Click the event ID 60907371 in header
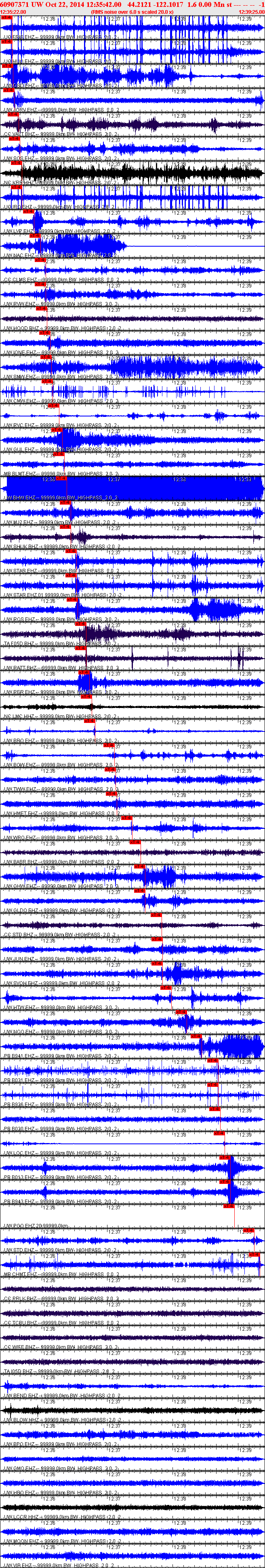 pyautogui.click(x=14, y=4)
